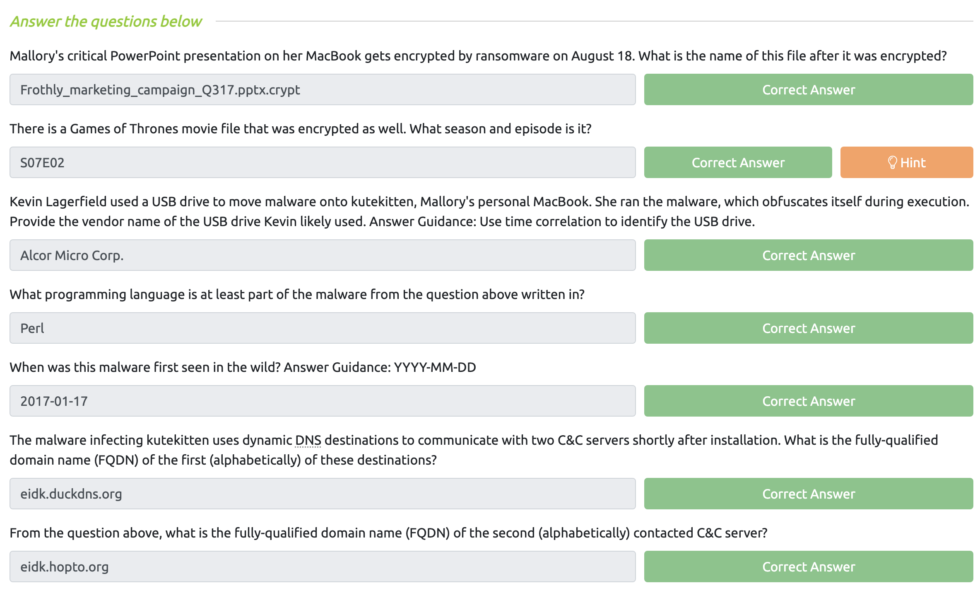Click the Answer the questions below heading
The image size is (980, 593).
tap(104, 21)
